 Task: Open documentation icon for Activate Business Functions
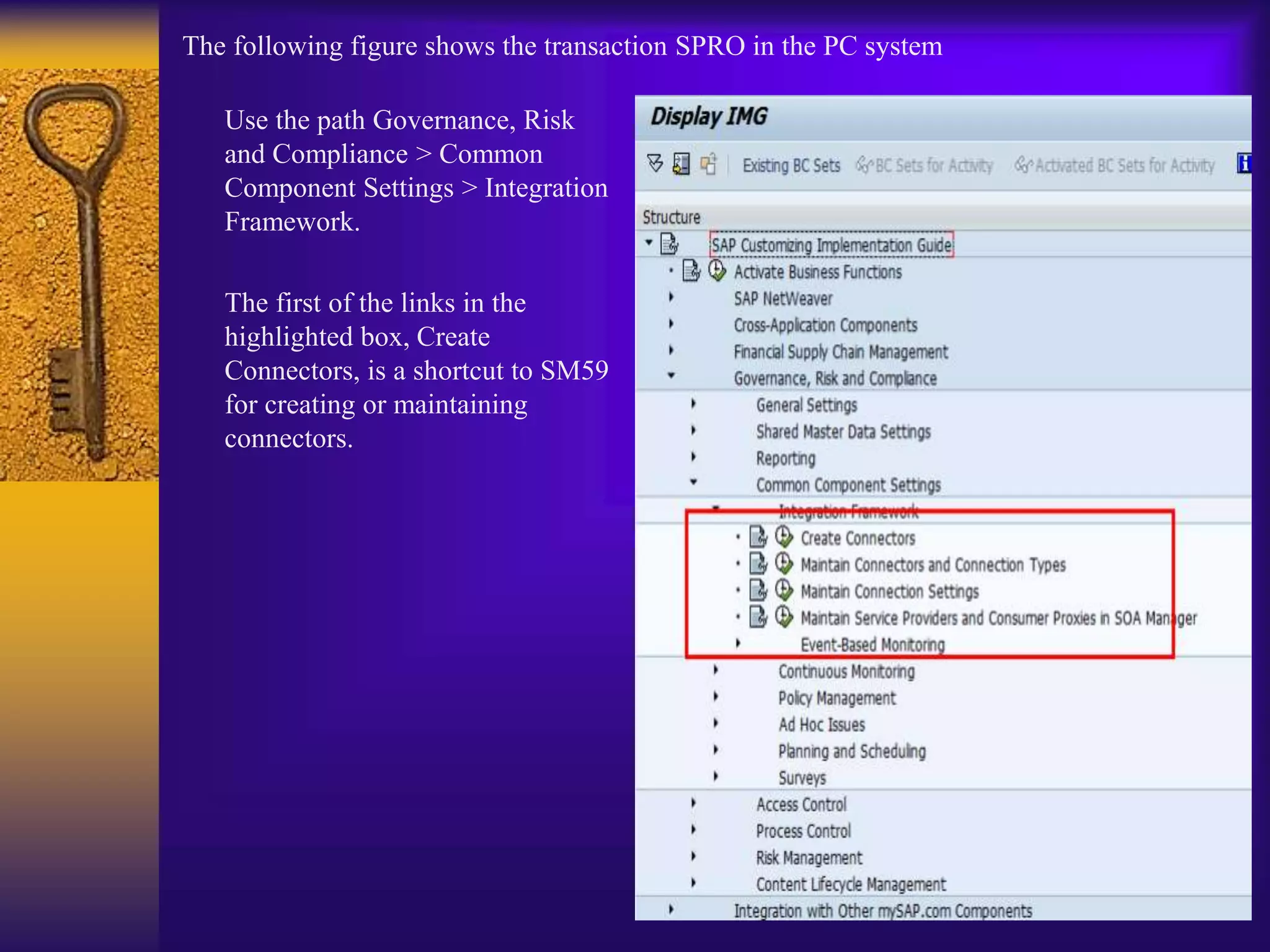click(x=691, y=271)
